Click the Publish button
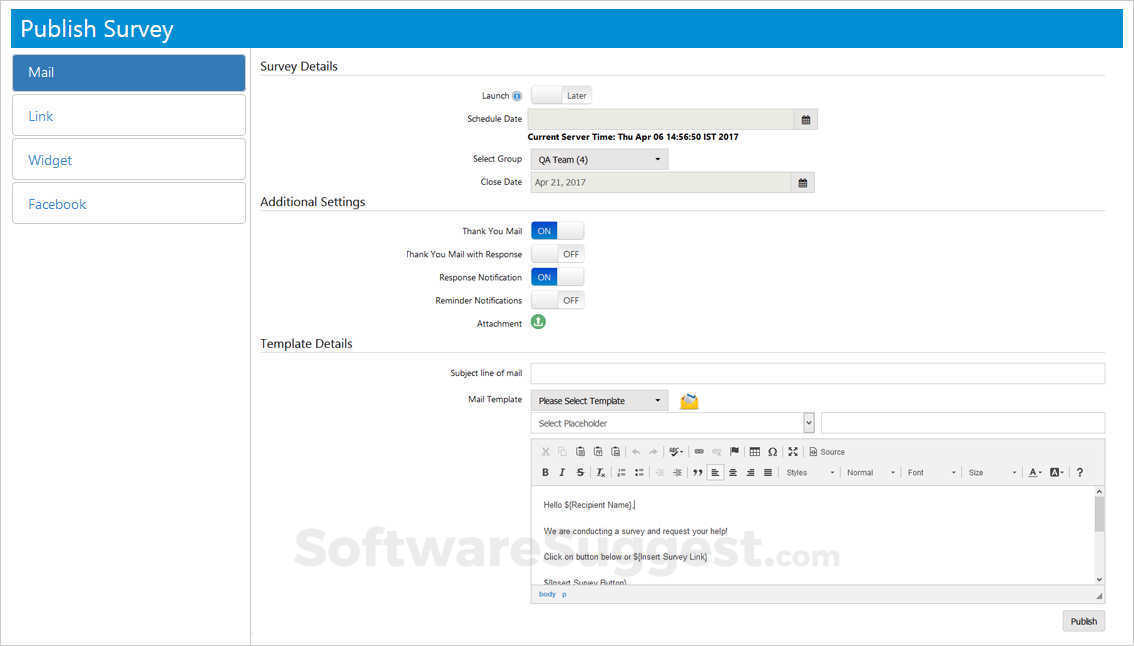The width and height of the screenshot is (1134, 646). point(1083,621)
